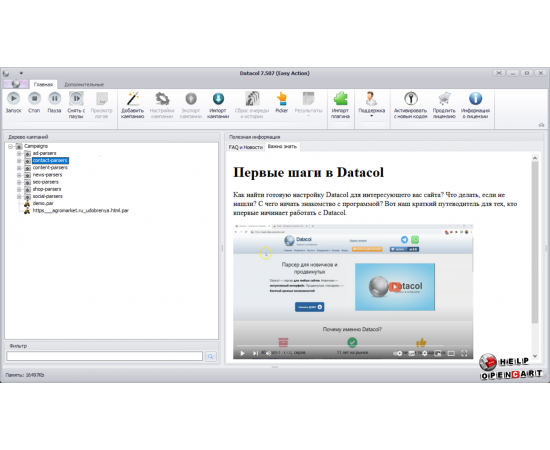
Task: Click the info panel vertical scrollbar thumb
Action: click(x=535, y=242)
